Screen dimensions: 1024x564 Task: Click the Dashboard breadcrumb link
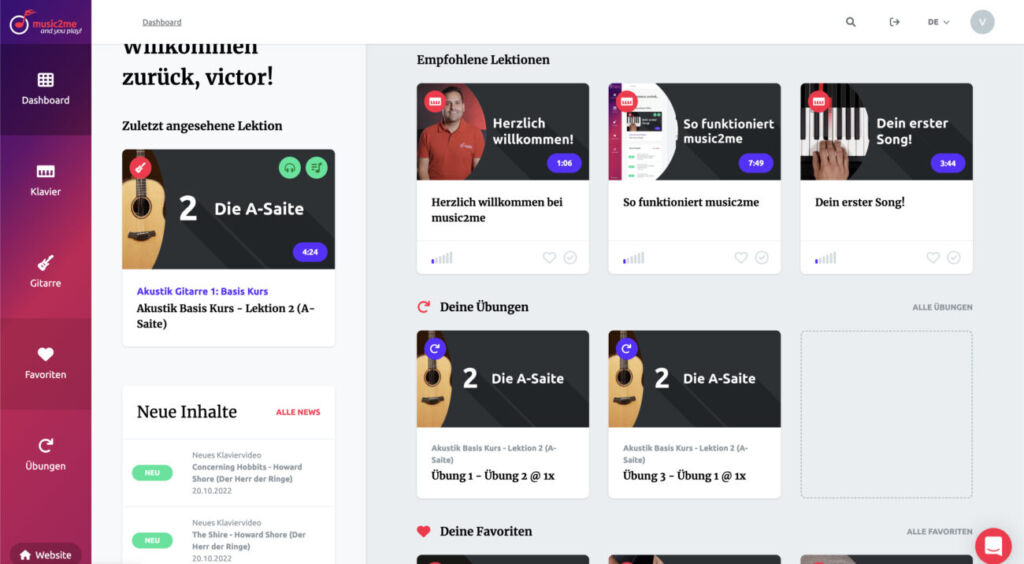162,22
